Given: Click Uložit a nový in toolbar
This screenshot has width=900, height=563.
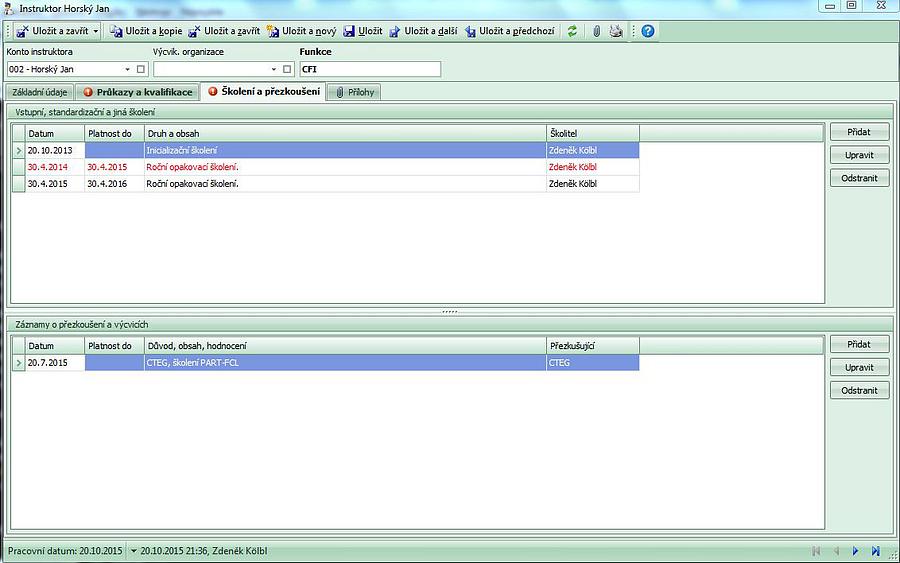Looking at the screenshot, I should pos(301,31).
